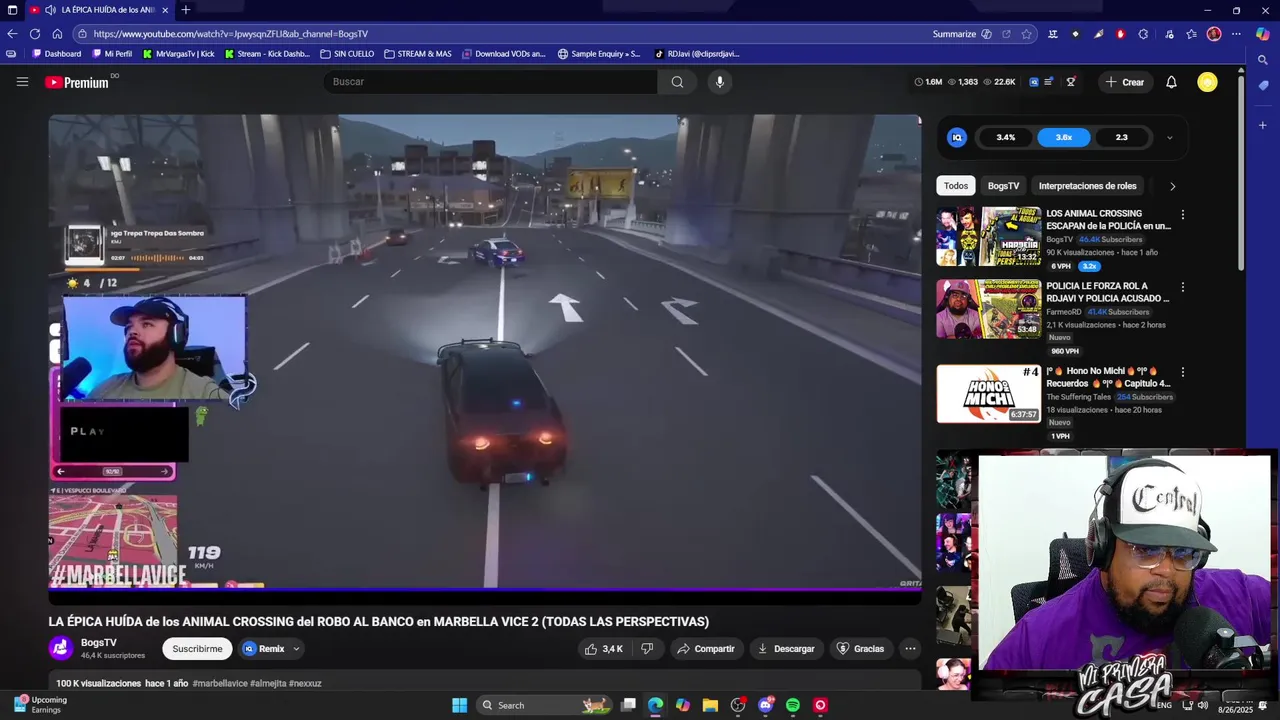Viewport: 1280px width, 720px height.
Task: Click the Compartir share button
Action: [706, 649]
